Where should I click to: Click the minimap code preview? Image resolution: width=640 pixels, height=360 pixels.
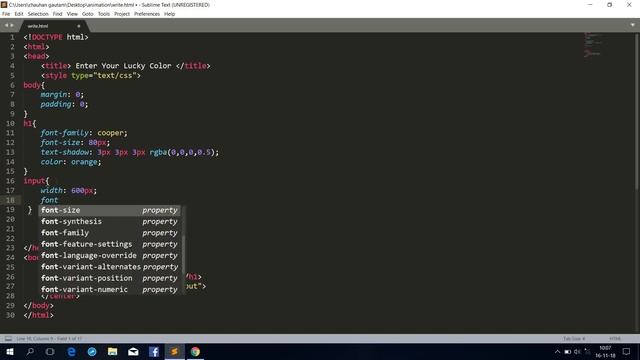click(x=593, y=44)
